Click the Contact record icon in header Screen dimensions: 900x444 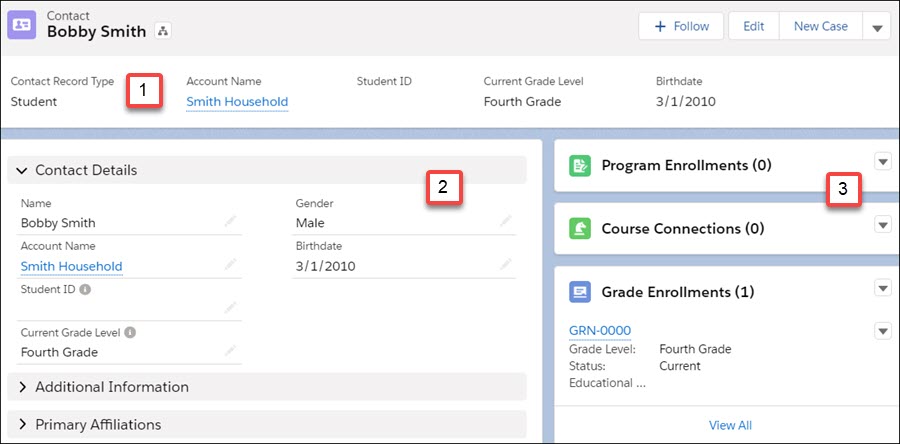(25, 25)
